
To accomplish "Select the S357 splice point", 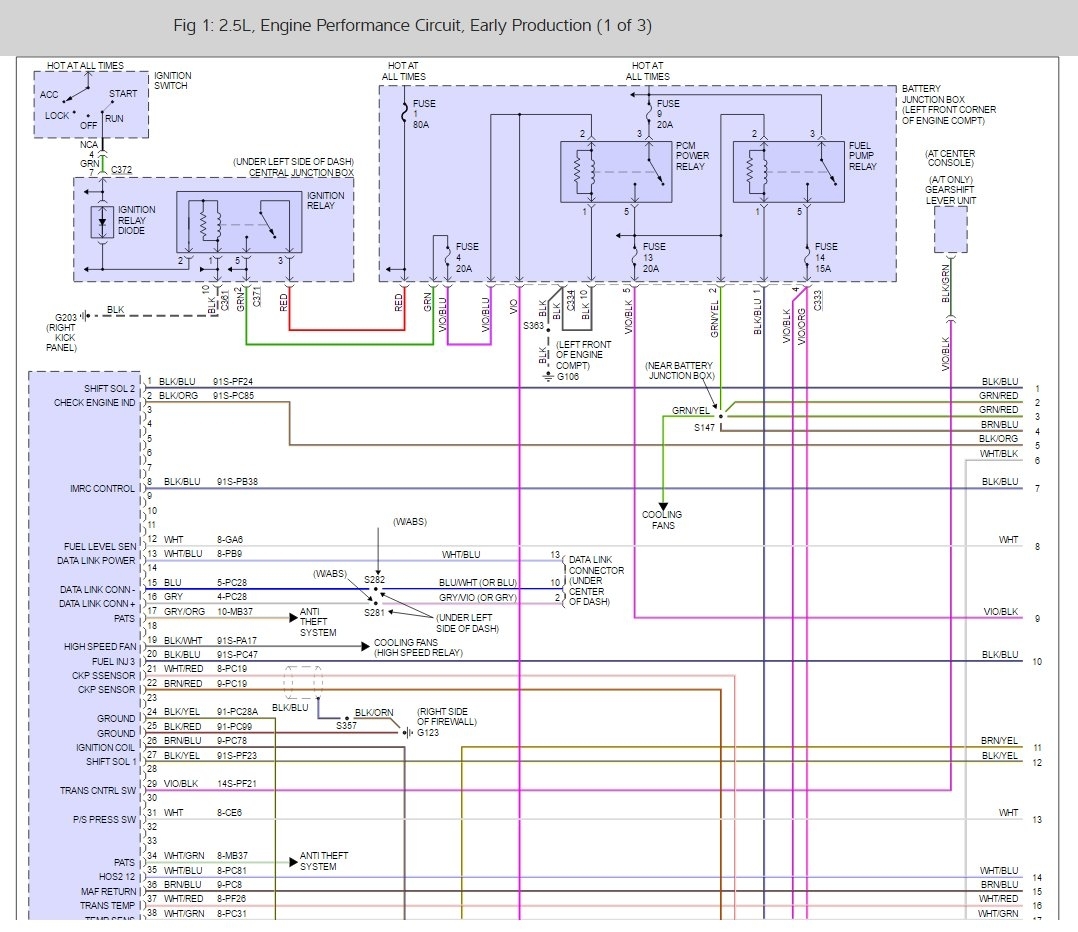I will 345,718.
